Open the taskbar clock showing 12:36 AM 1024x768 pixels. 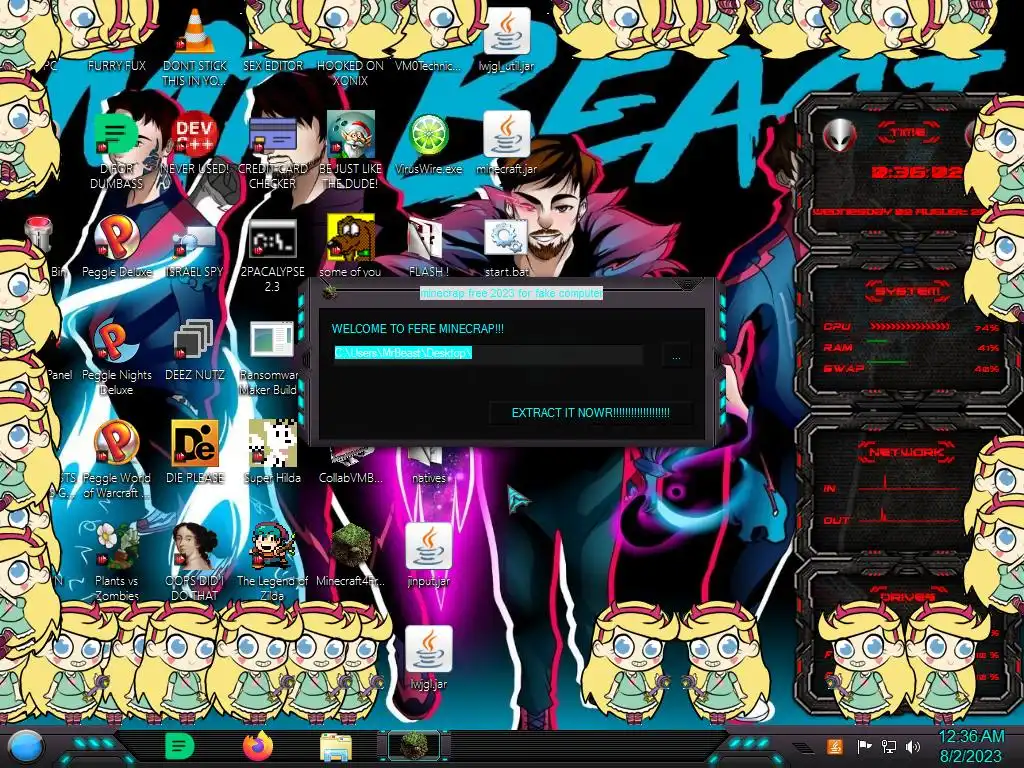pyautogui.click(x=970, y=746)
